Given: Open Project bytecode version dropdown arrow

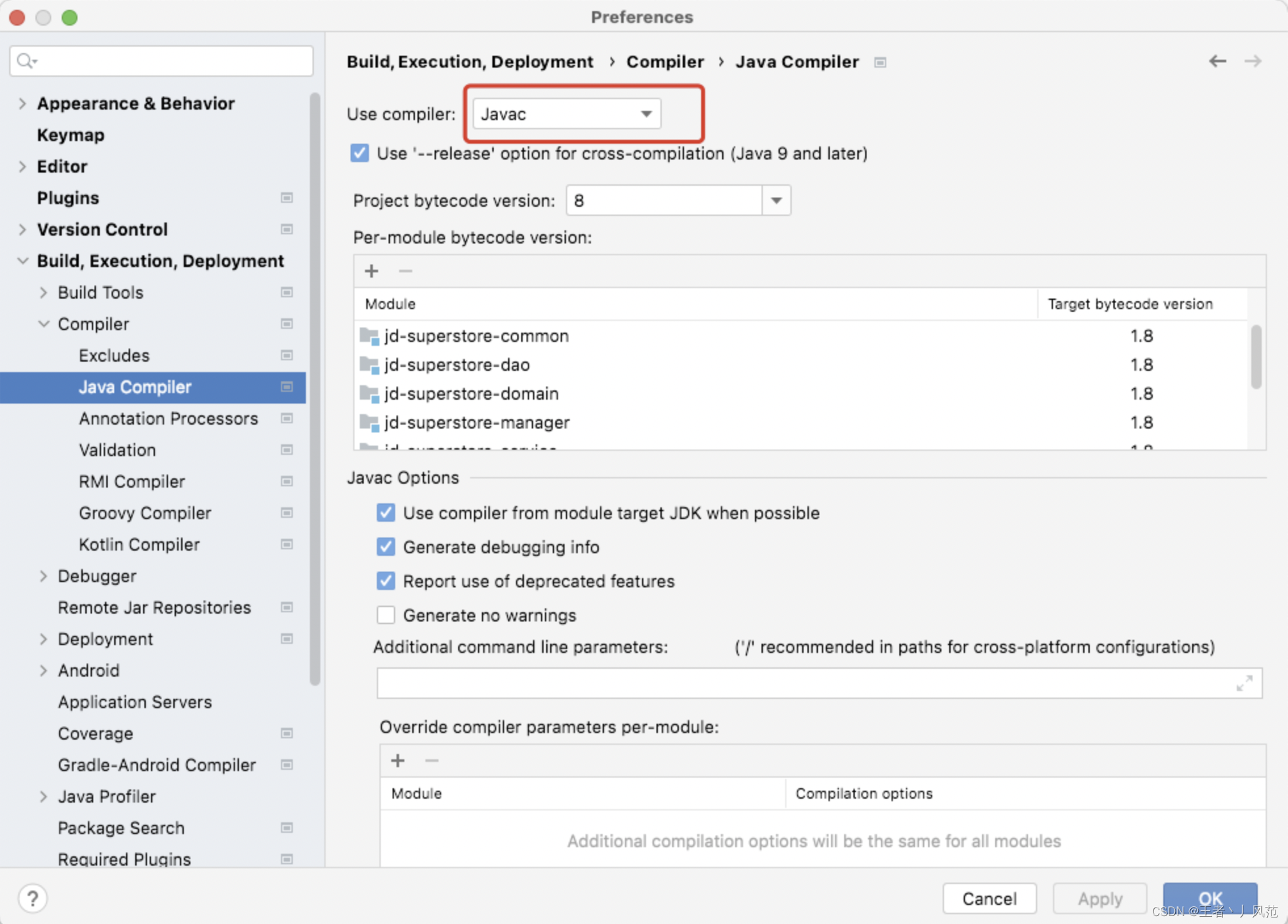Looking at the screenshot, I should [776, 200].
